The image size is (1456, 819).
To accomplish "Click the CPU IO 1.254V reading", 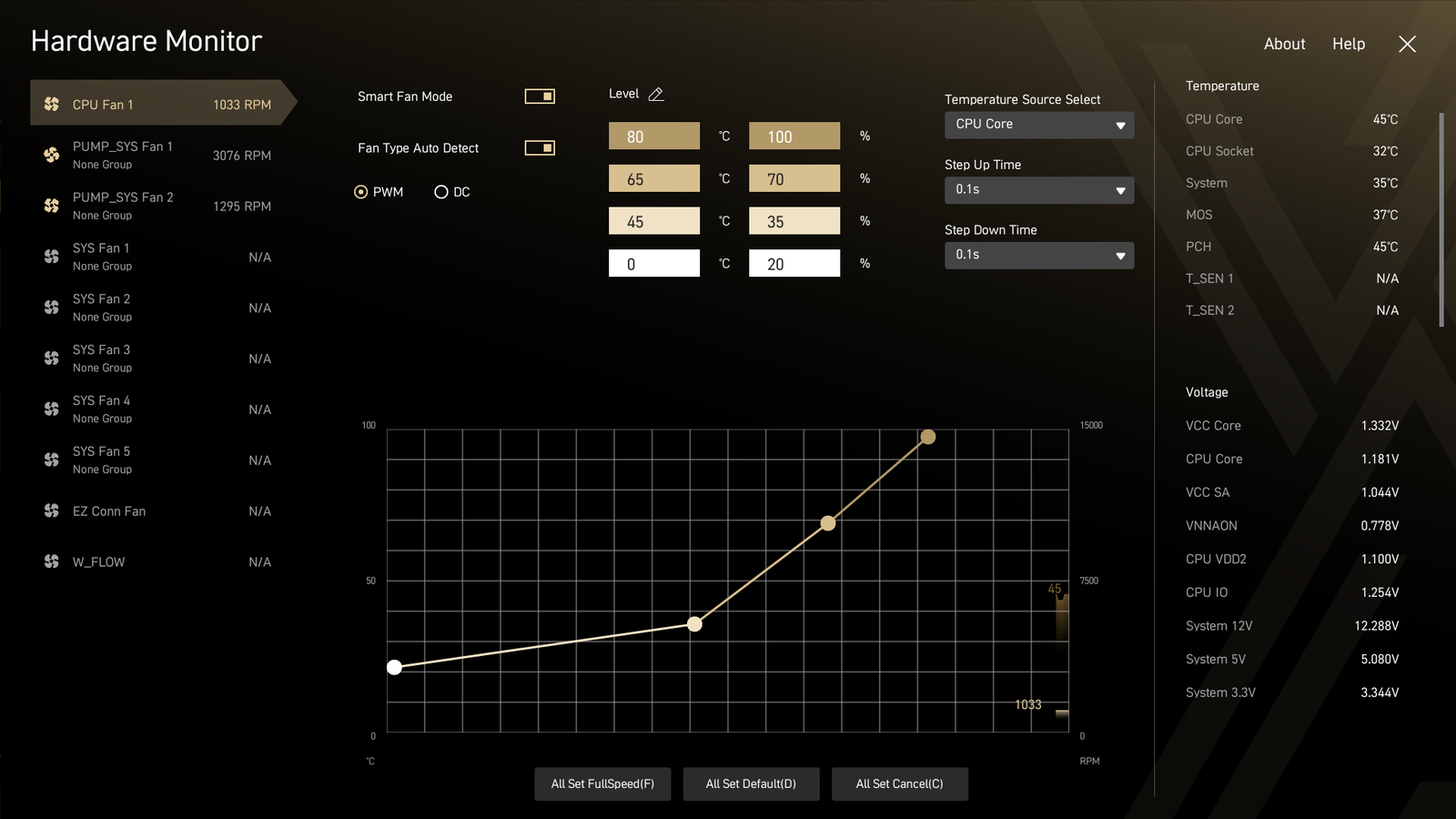I will coord(1292,592).
